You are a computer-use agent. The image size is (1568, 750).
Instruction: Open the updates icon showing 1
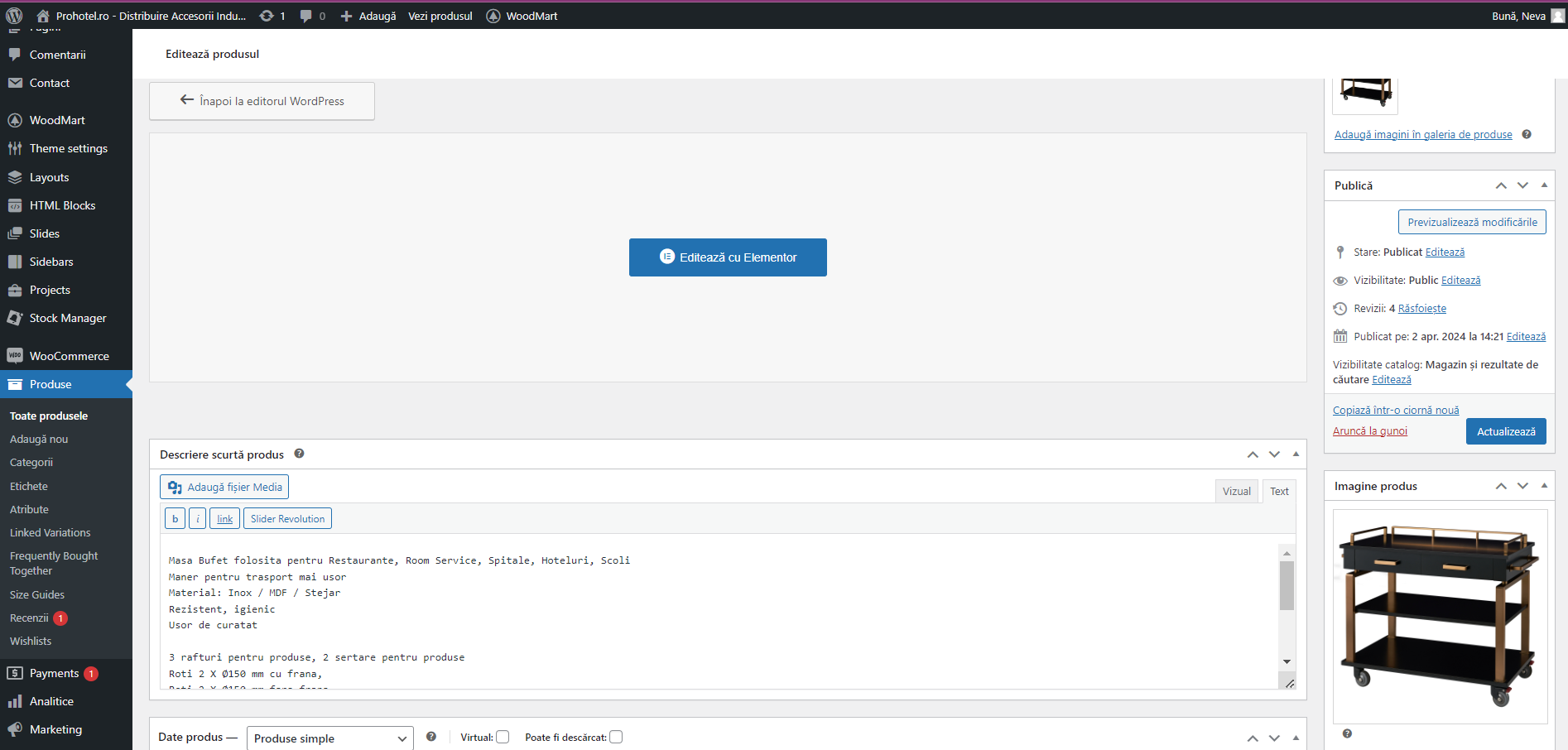[x=272, y=16]
